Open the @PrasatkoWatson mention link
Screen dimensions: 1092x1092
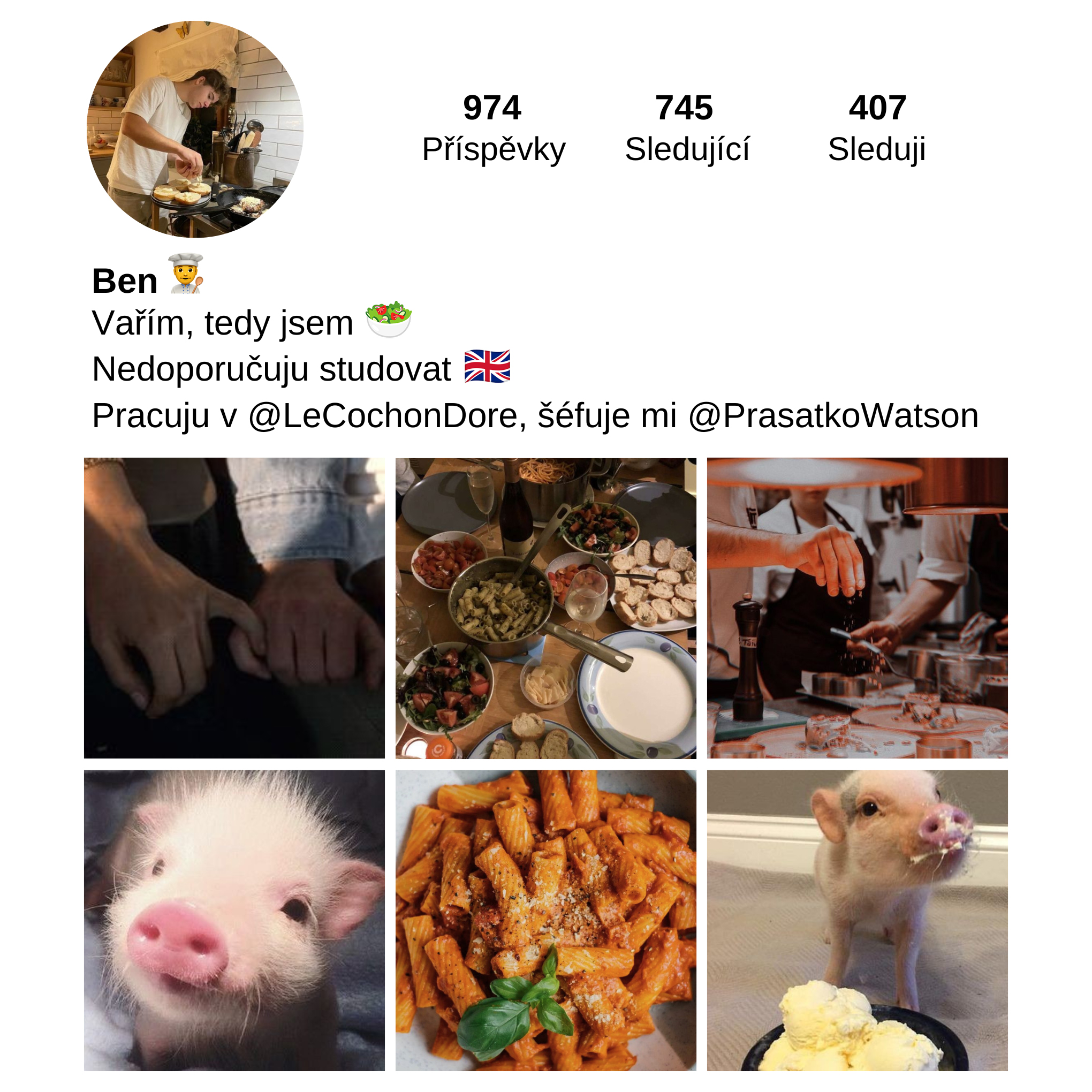833,416
